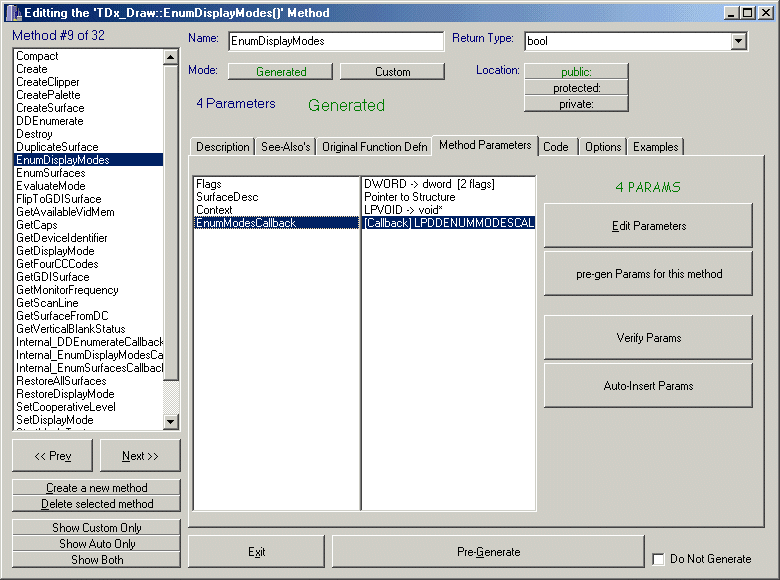Image resolution: width=780 pixels, height=580 pixels.
Task: Click the Edit Parameters button
Action: [x=648, y=226]
